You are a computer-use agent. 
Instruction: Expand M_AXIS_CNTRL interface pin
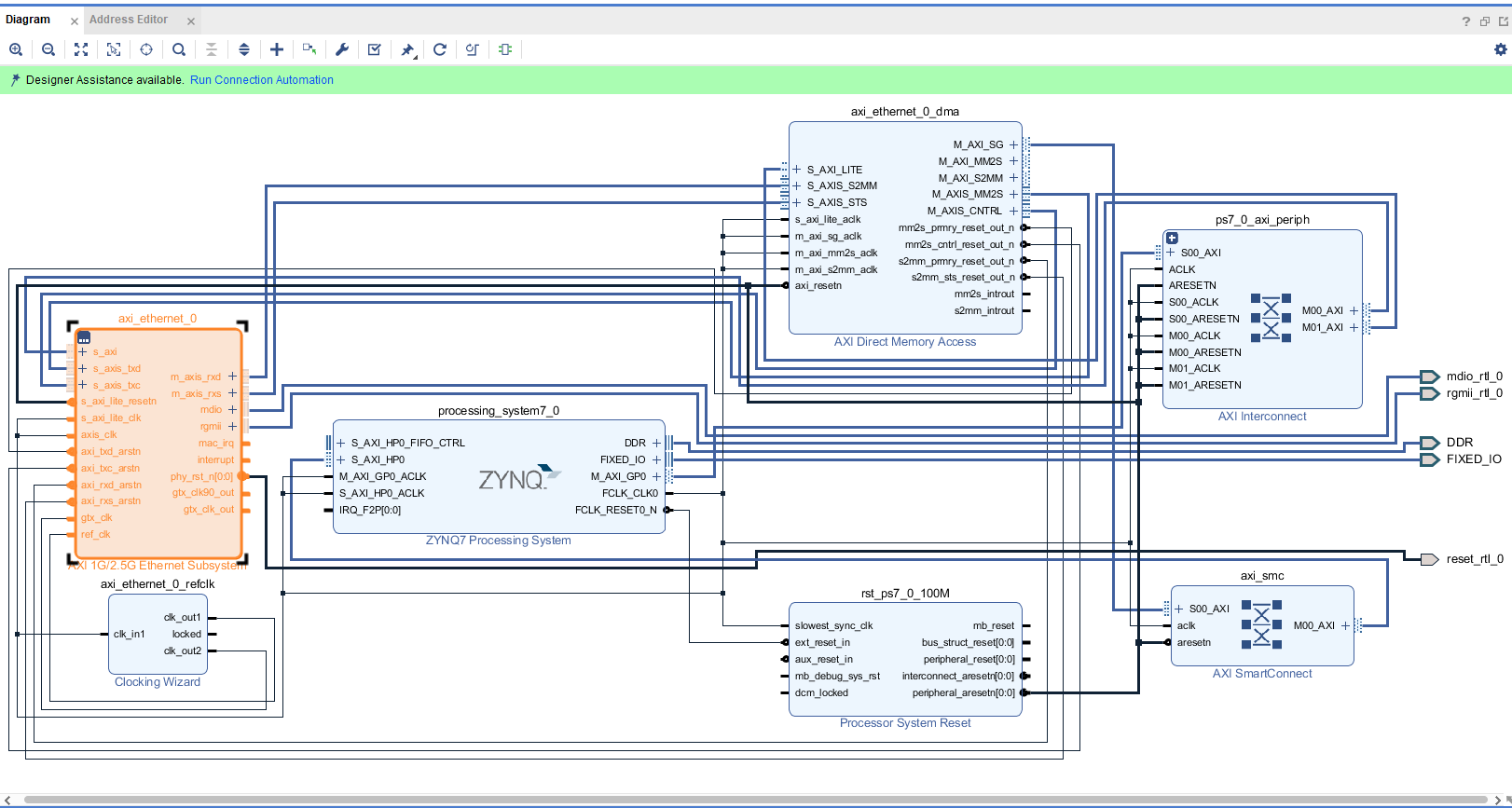1013,211
